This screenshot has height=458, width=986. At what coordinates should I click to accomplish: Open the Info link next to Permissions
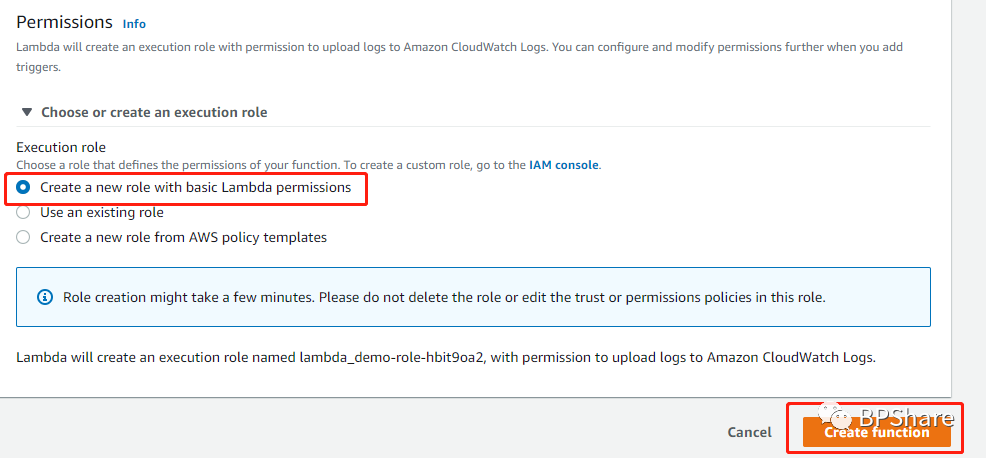pyautogui.click(x=133, y=23)
